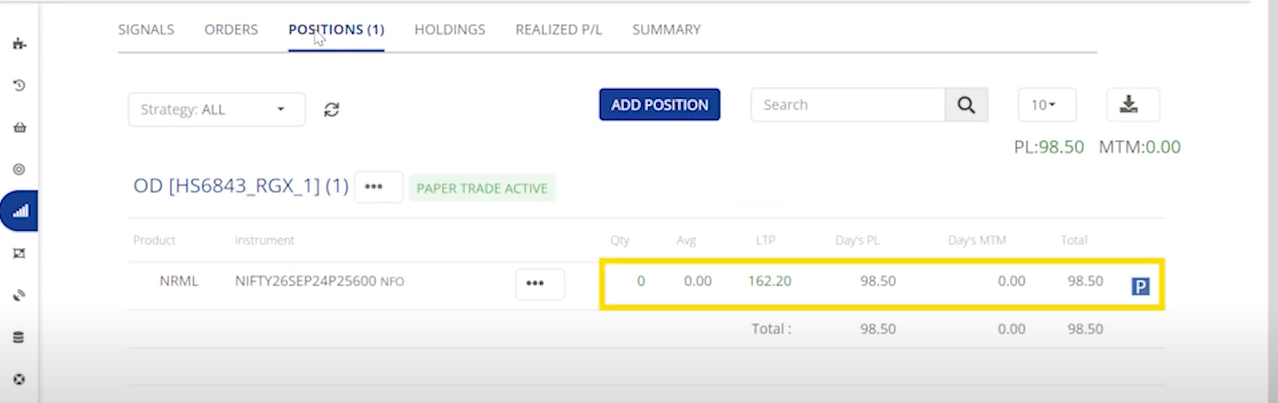Expand the 10 rows-per-page dropdown

click(x=1046, y=105)
